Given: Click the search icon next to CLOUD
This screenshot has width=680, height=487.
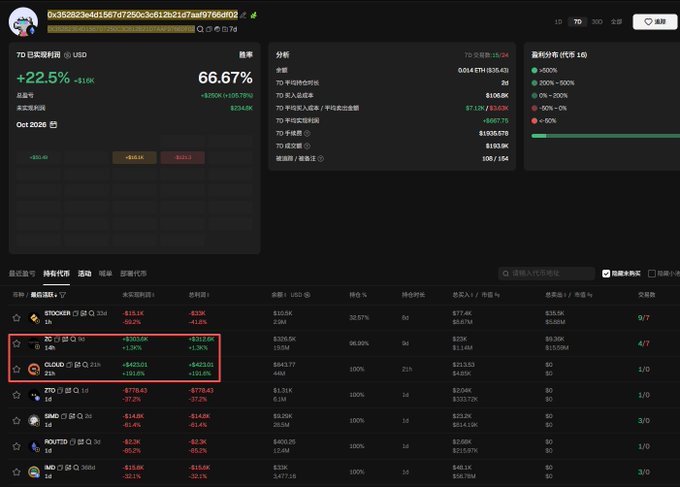Looking at the screenshot, I should click(85, 365).
